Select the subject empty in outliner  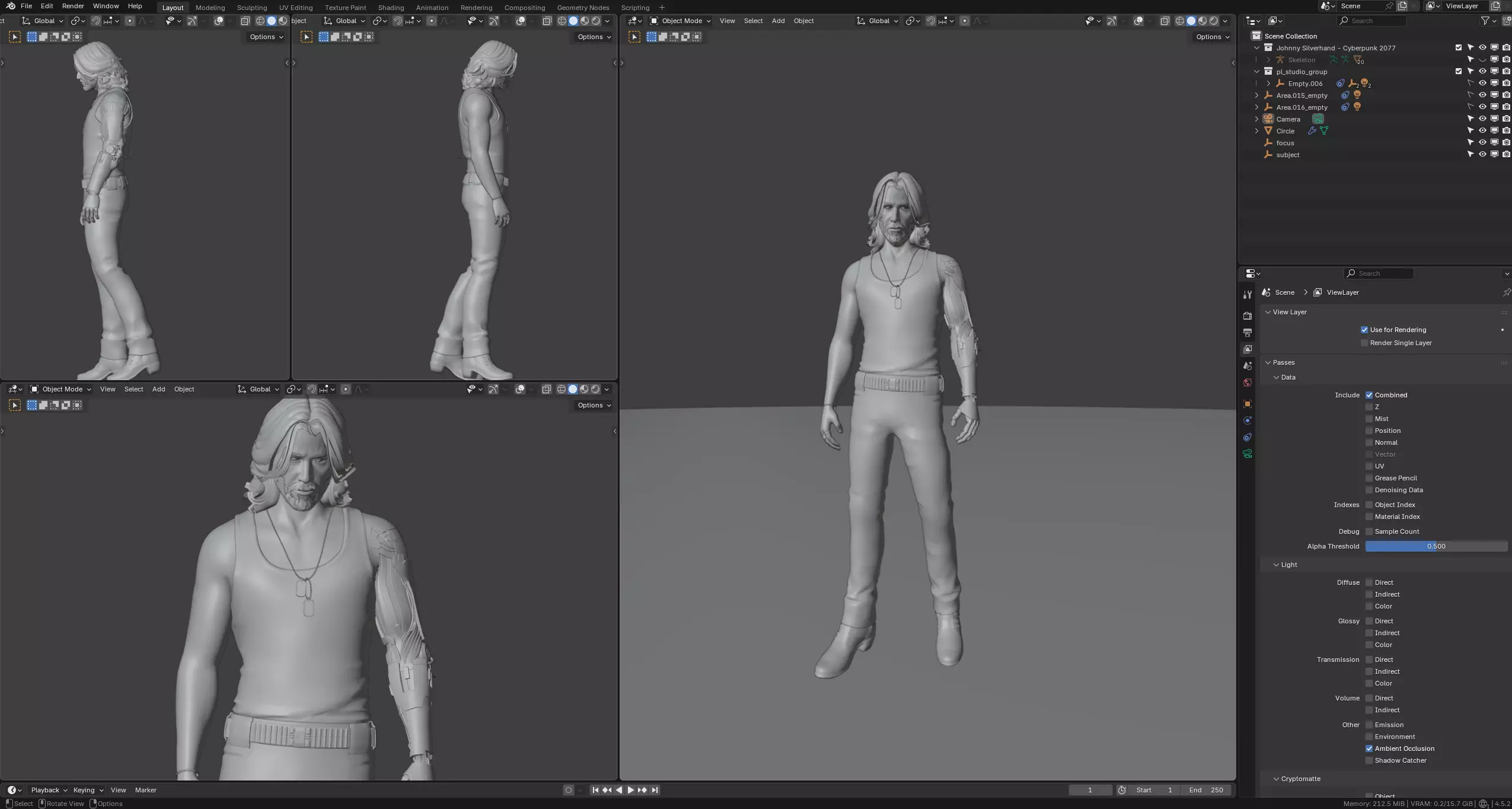1287,155
